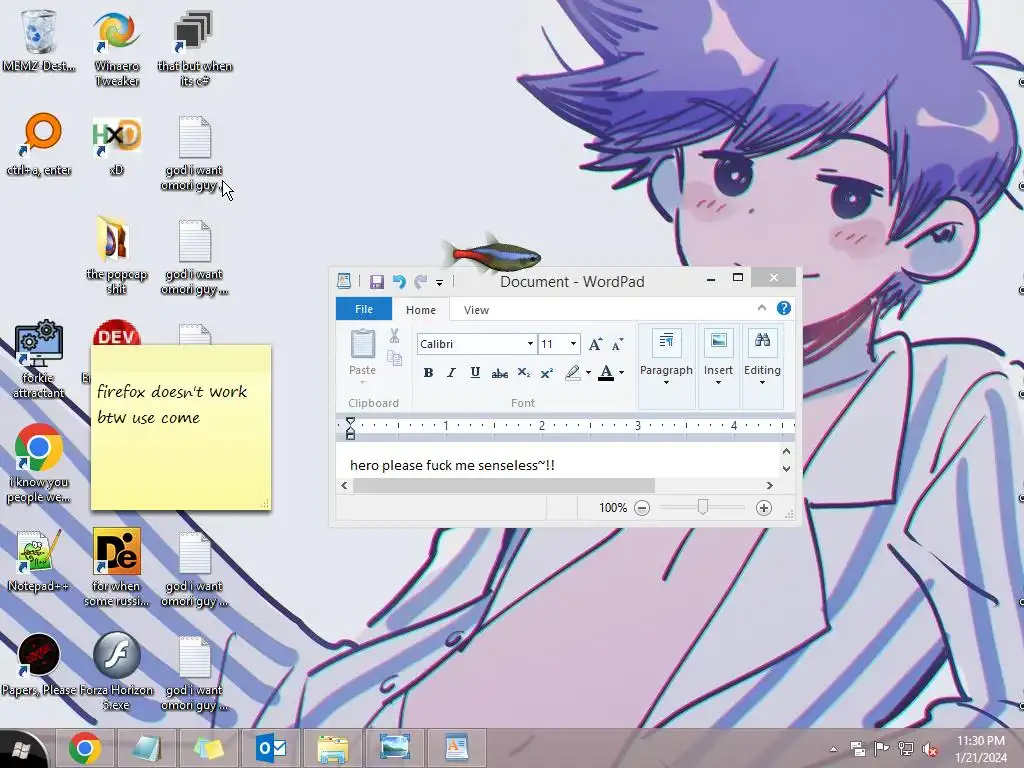Apply the font color A swatch
1024x768 pixels.
click(606, 373)
